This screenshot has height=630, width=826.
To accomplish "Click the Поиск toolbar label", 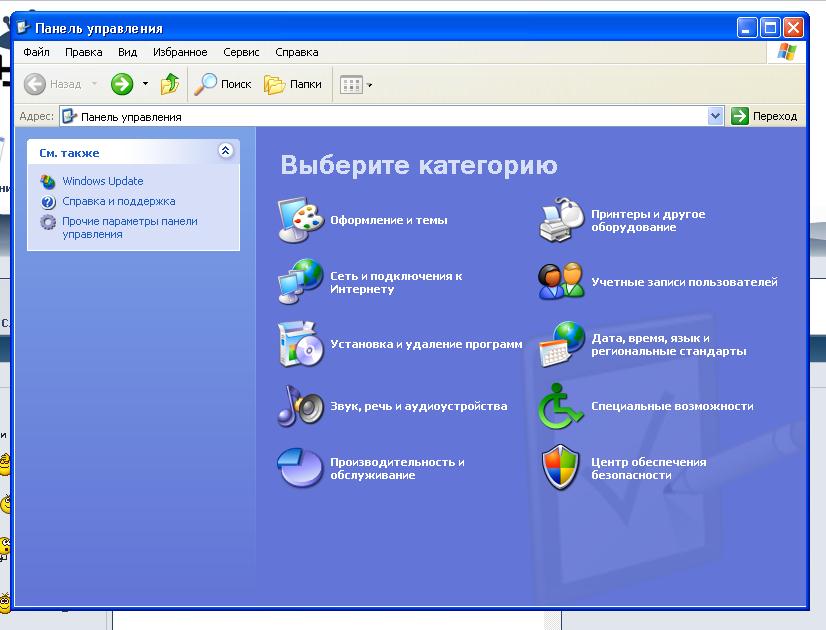I will [236, 84].
